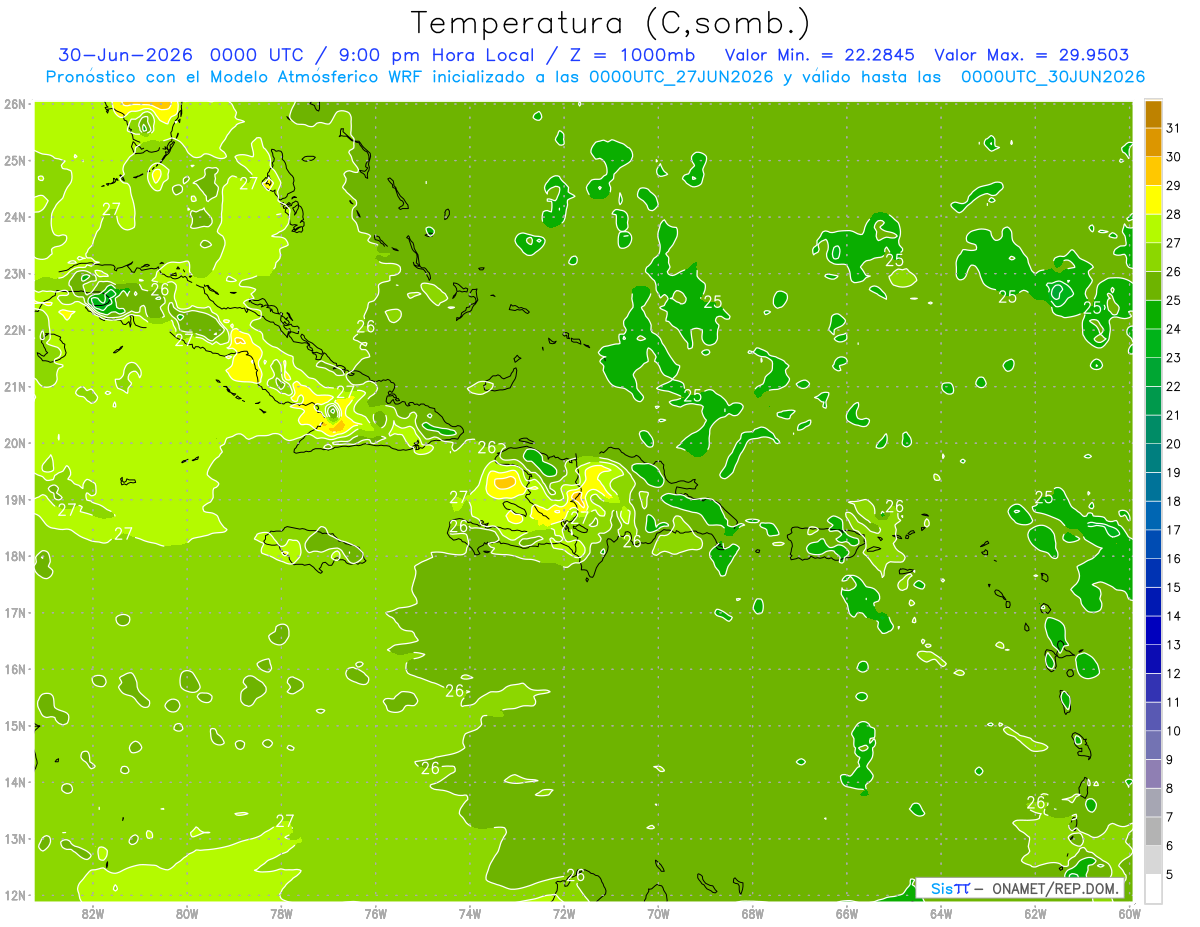Click the colorbar legend label "5"
This screenshot has height=927, width=1200.
(x=1171, y=875)
